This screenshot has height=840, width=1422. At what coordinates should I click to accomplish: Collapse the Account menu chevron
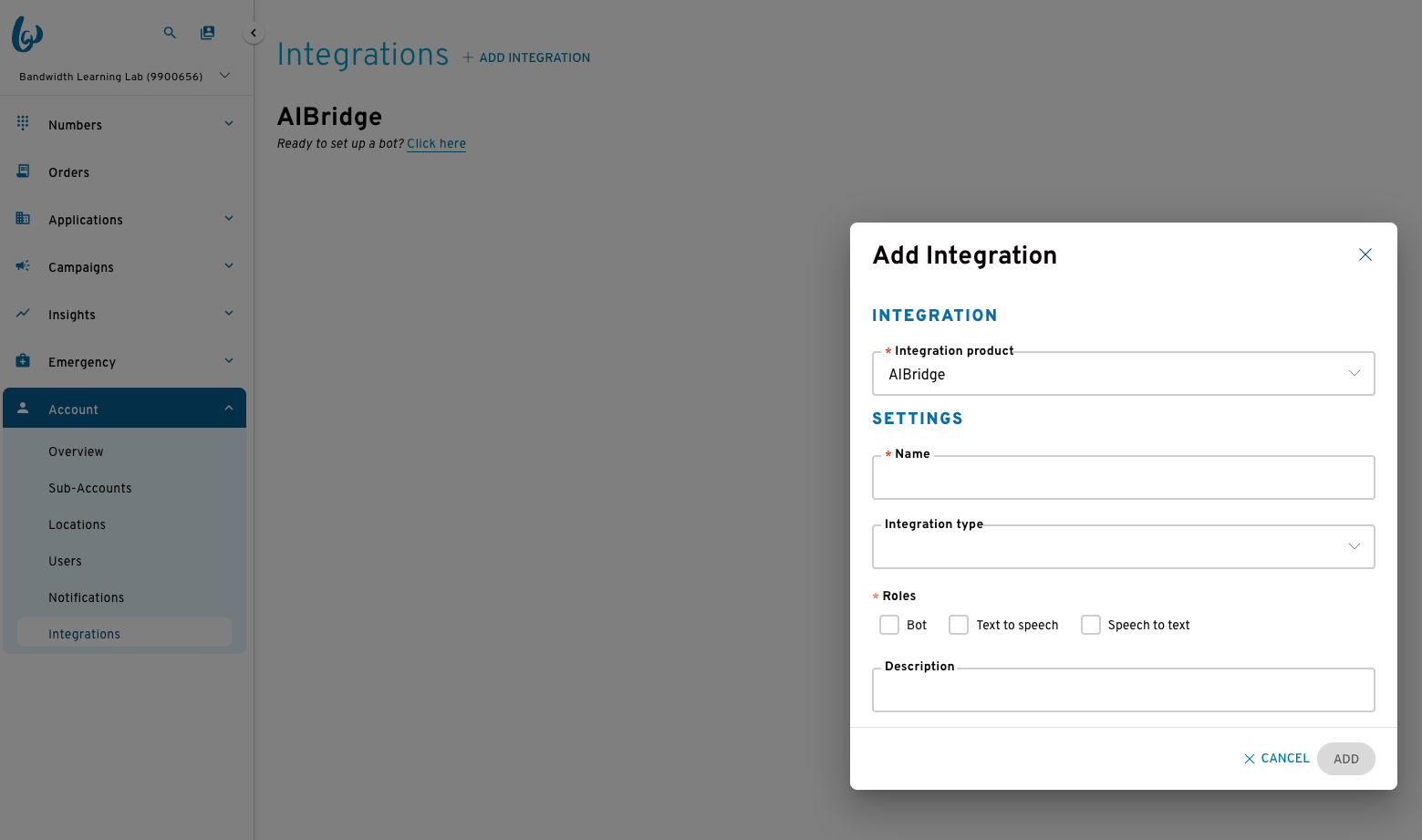click(229, 408)
